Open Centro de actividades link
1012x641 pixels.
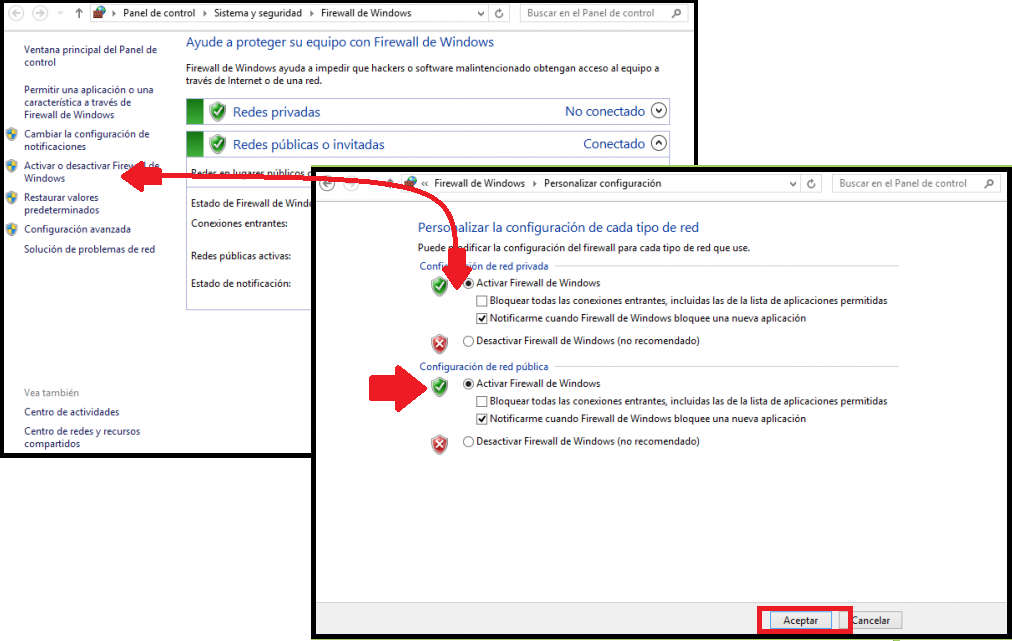click(72, 412)
